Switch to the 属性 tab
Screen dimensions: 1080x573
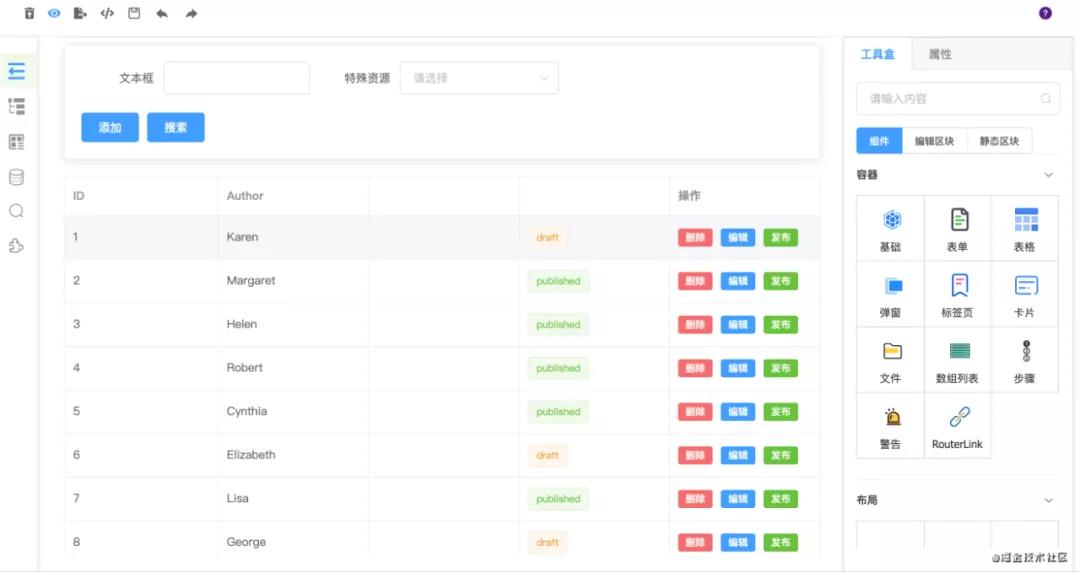click(940, 54)
